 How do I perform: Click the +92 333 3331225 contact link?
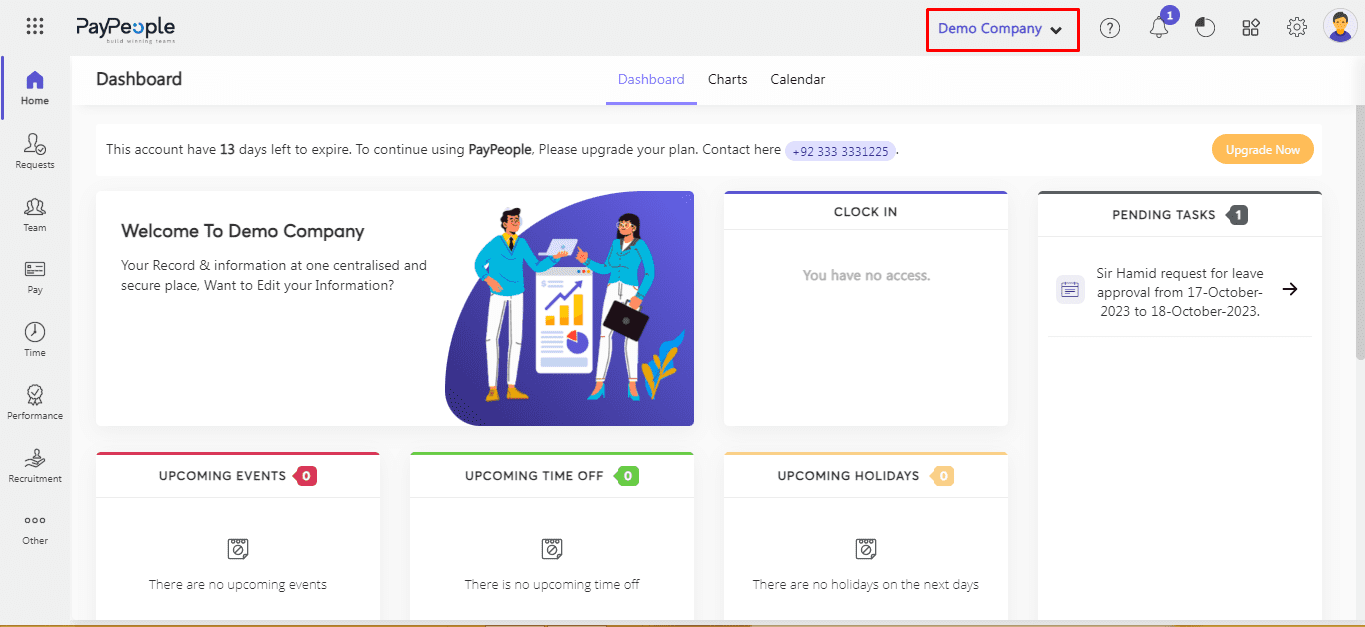(x=840, y=151)
